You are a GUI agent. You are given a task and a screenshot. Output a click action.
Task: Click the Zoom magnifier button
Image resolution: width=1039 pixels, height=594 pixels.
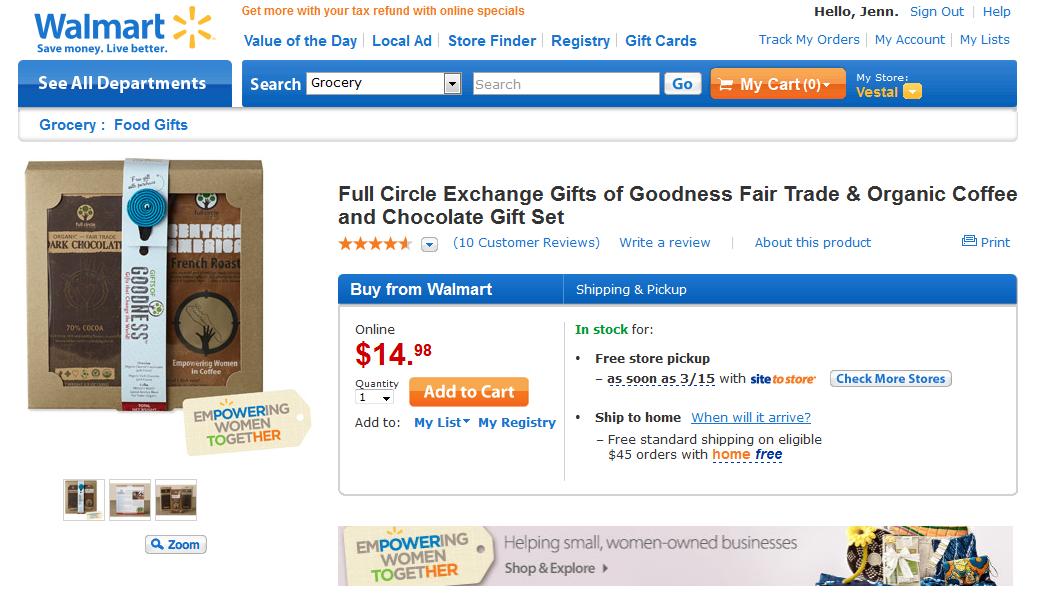tap(176, 545)
